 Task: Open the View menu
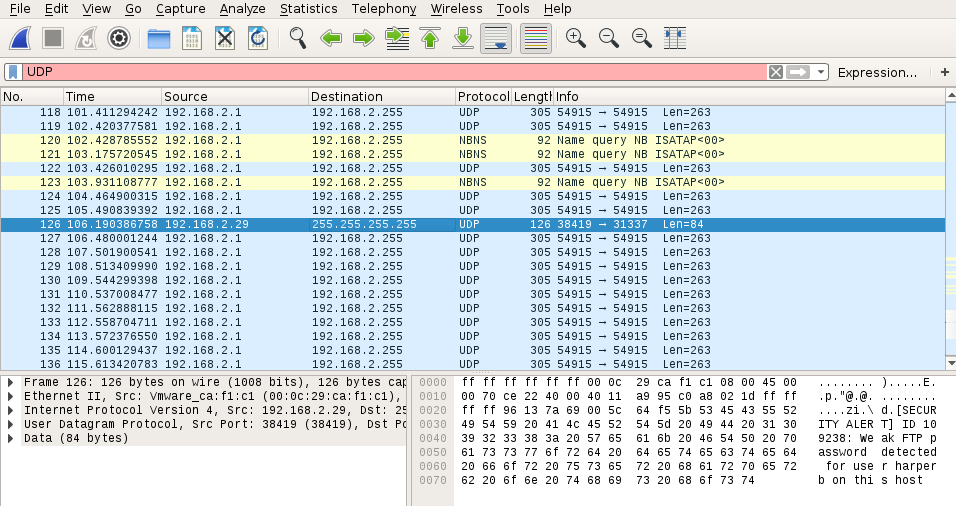pos(96,9)
